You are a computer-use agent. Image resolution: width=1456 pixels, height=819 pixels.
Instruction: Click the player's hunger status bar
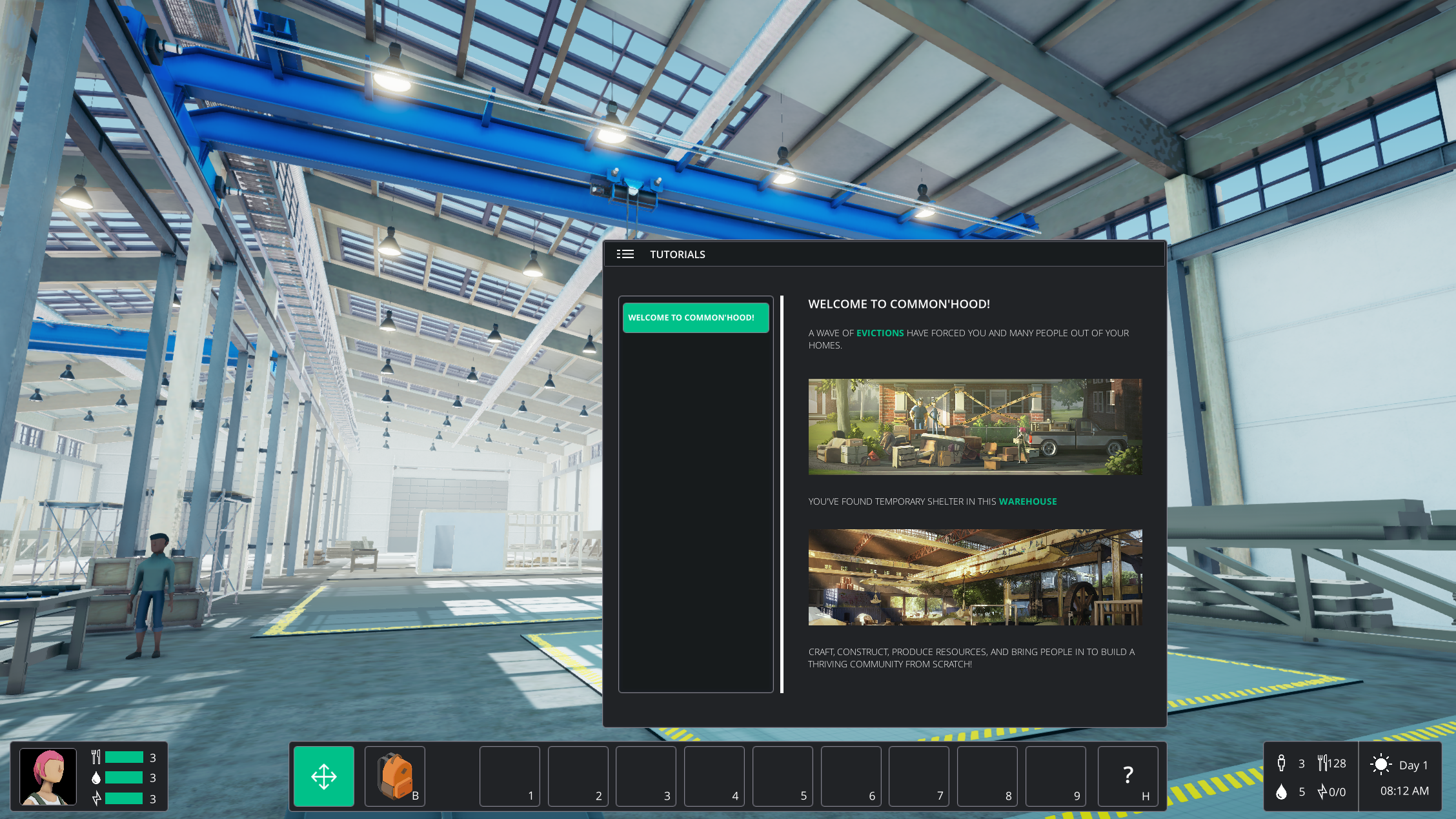tap(124, 758)
